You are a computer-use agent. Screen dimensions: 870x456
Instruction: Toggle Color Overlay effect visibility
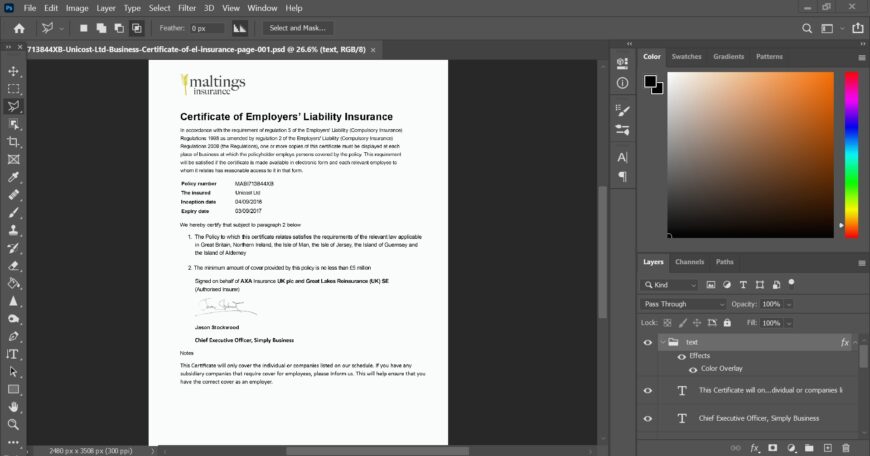click(693, 369)
